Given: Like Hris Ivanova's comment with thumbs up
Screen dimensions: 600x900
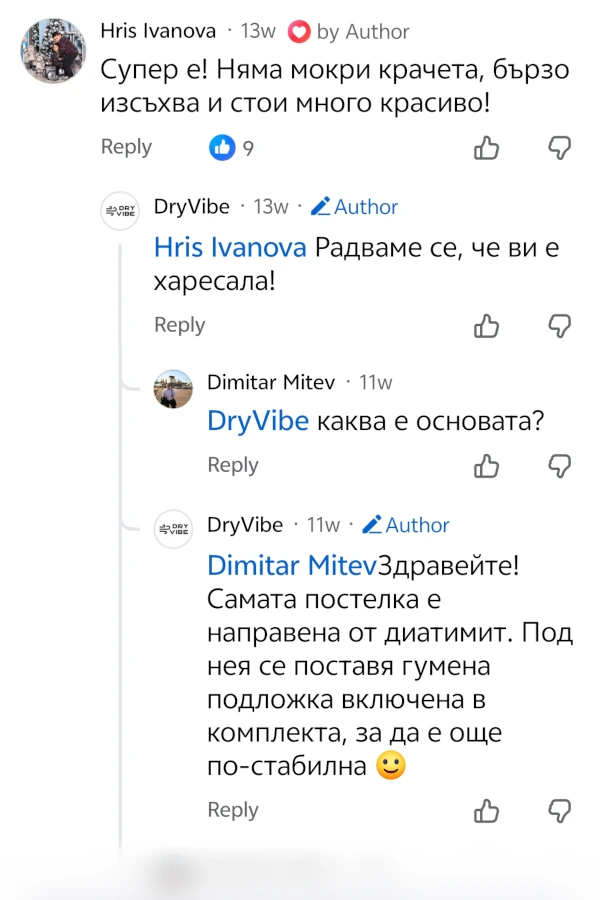Looking at the screenshot, I should (x=487, y=148).
